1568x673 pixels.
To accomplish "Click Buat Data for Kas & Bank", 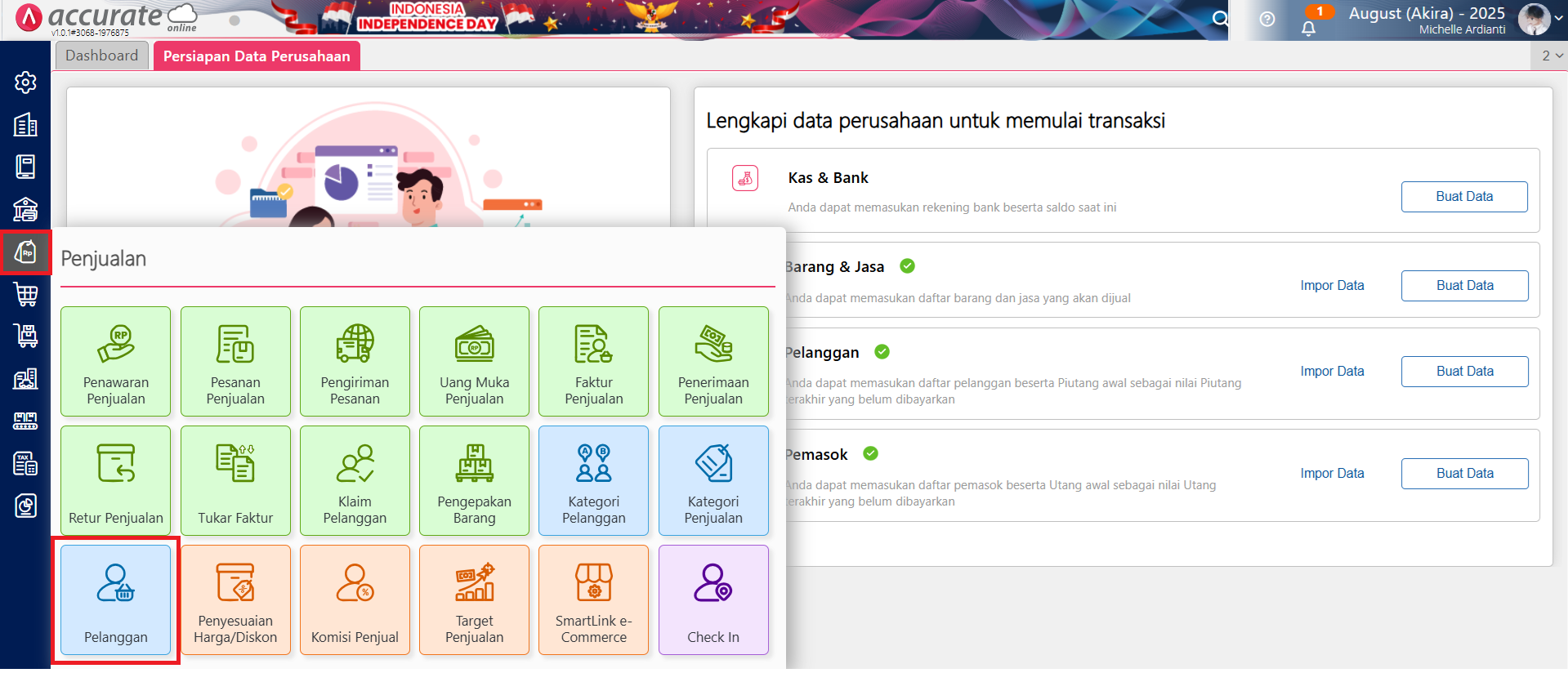I will tap(1464, 197).
